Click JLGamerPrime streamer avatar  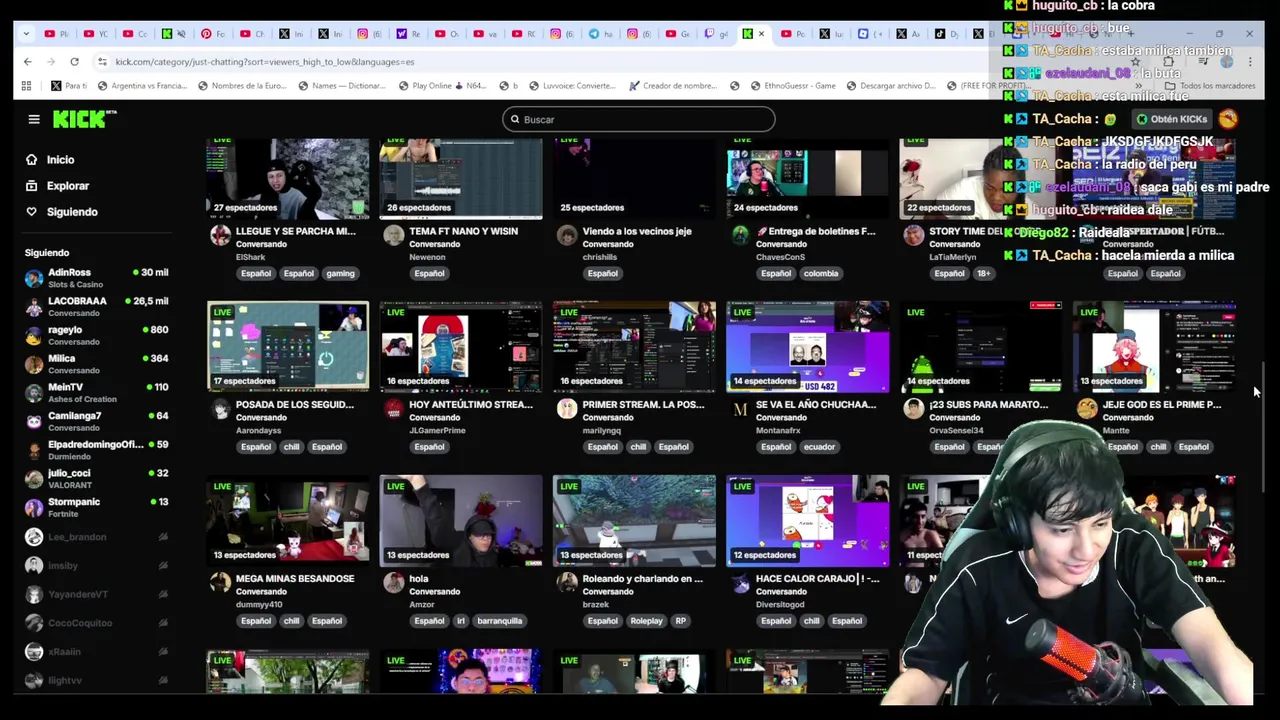coord(394,409)
